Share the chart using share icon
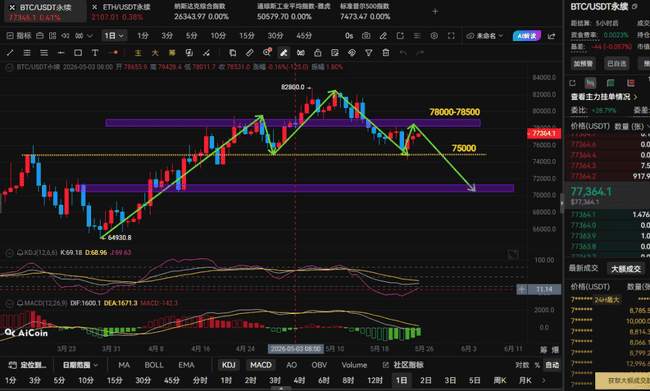 (x=551, y=36)
